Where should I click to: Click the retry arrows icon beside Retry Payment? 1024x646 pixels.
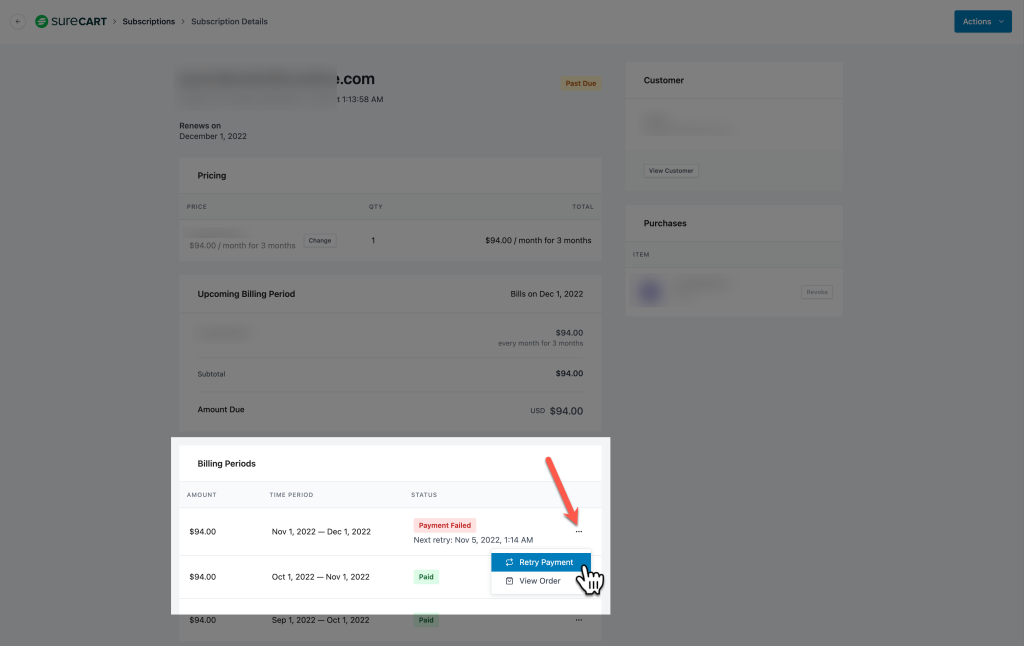tap(510, 562)
